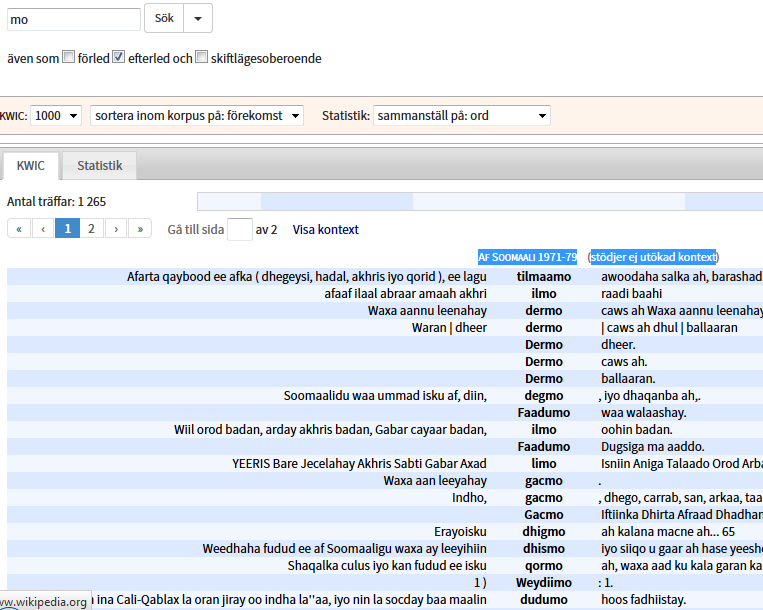The image size is (763, 610).
Task: Click the keyword "tilmaamo"
Action: [x=544, y=277]
